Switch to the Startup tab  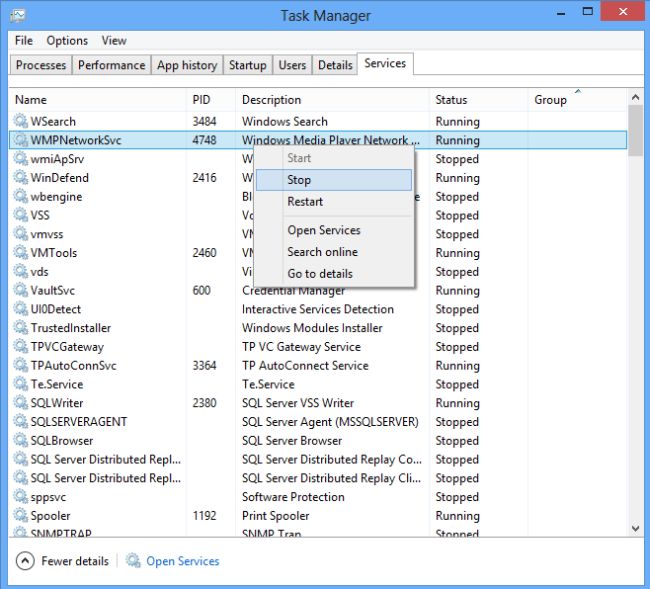coord(247,65)
